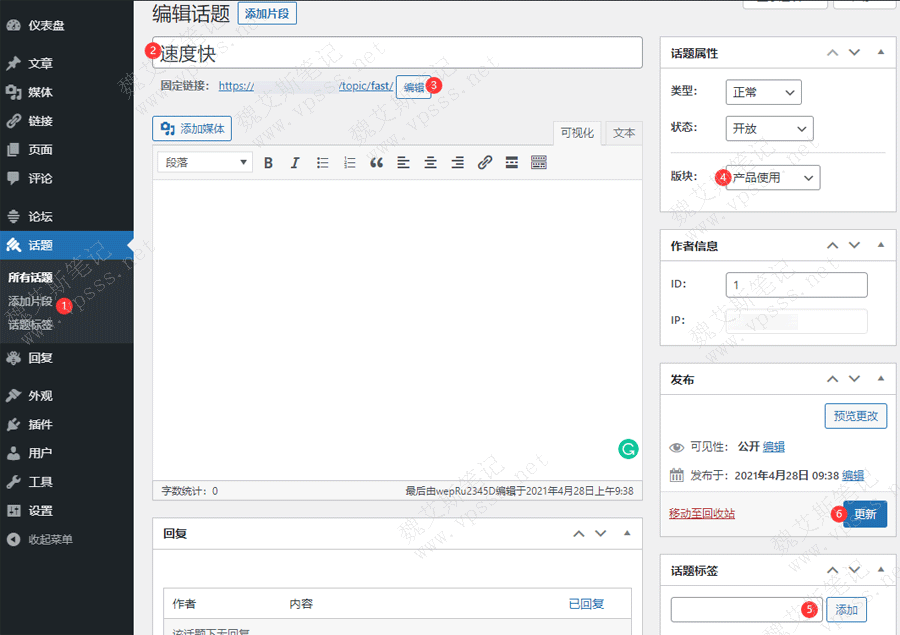The height and width of the screenshot is (635, 900).
Task: Move 话题标签 panel up
Action: [832, 570]
